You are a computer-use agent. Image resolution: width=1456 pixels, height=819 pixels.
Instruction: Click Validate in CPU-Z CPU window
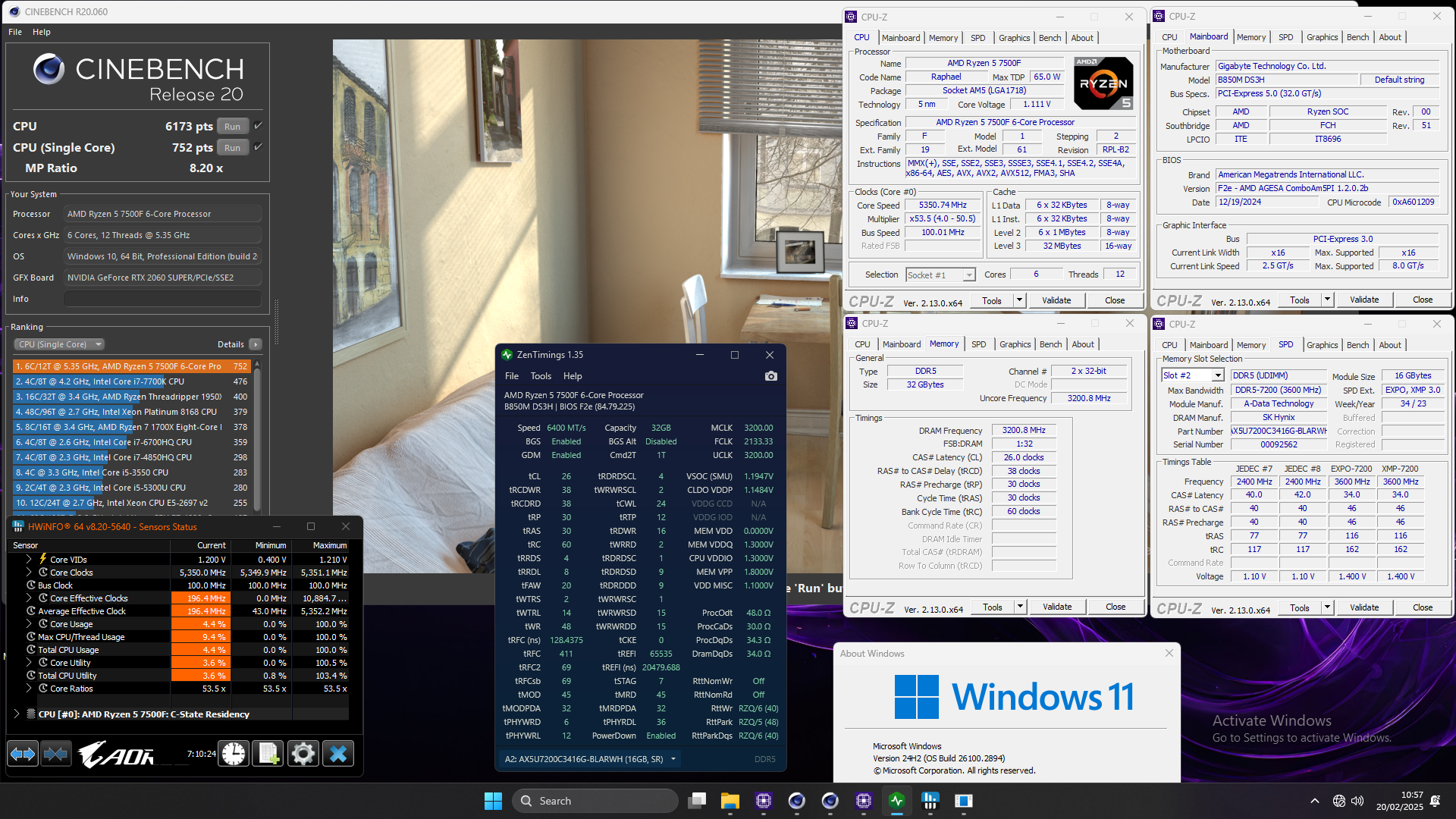pyautogui.click(x=1056, y=300)
